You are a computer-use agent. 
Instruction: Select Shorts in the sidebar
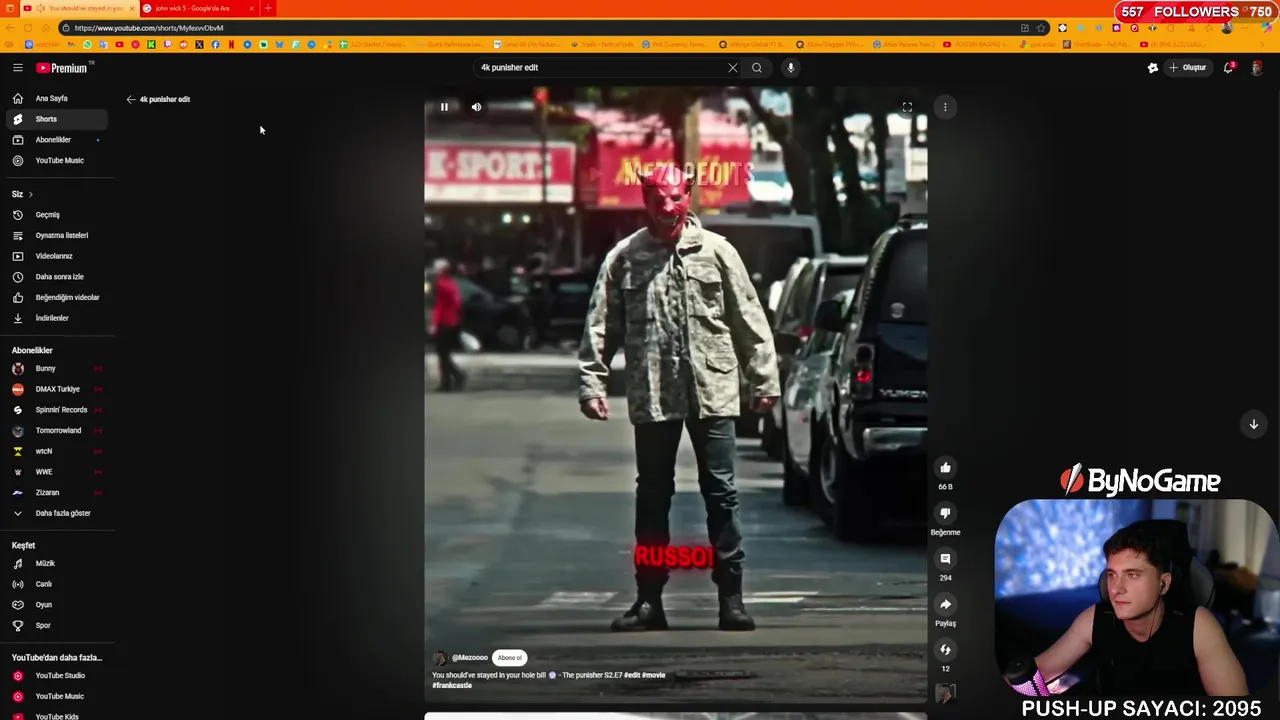pos(57,119)
